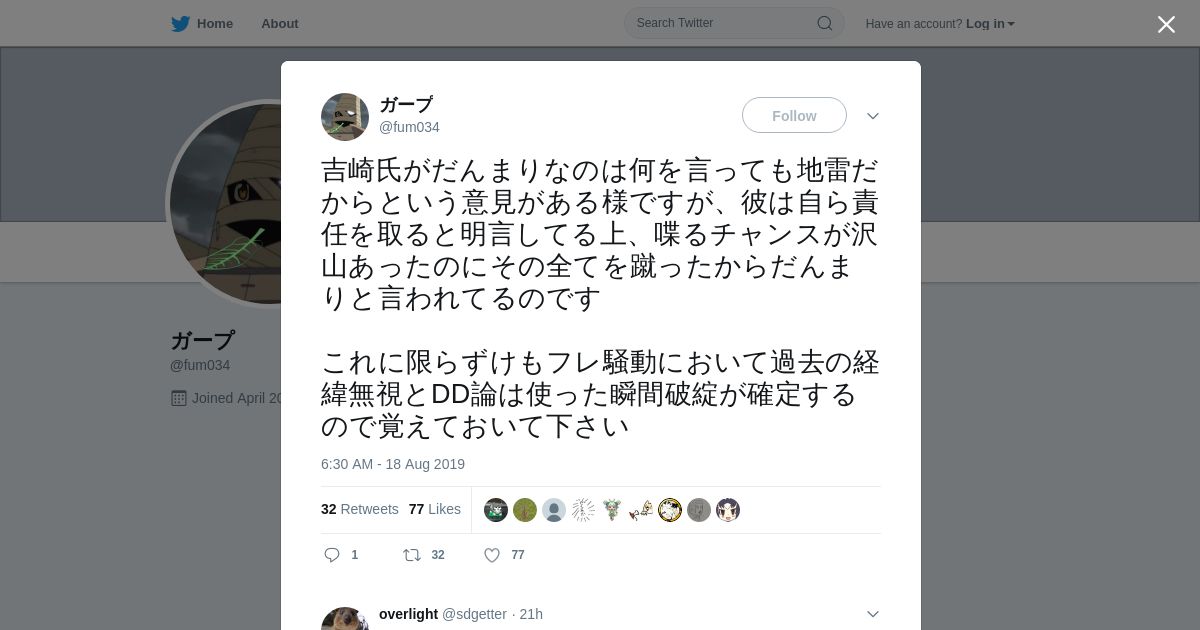Click the reply speech bubble icon
Viewport: 1200px width, 630px height.
[332, 555]
